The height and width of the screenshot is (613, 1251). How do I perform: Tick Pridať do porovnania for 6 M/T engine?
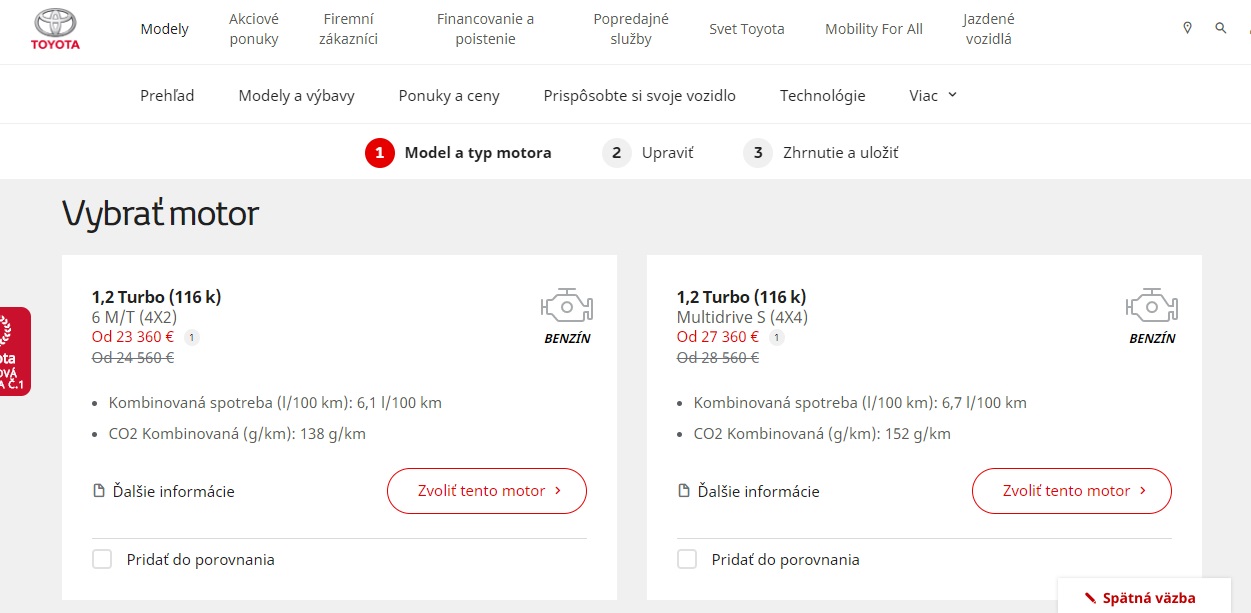102,559
